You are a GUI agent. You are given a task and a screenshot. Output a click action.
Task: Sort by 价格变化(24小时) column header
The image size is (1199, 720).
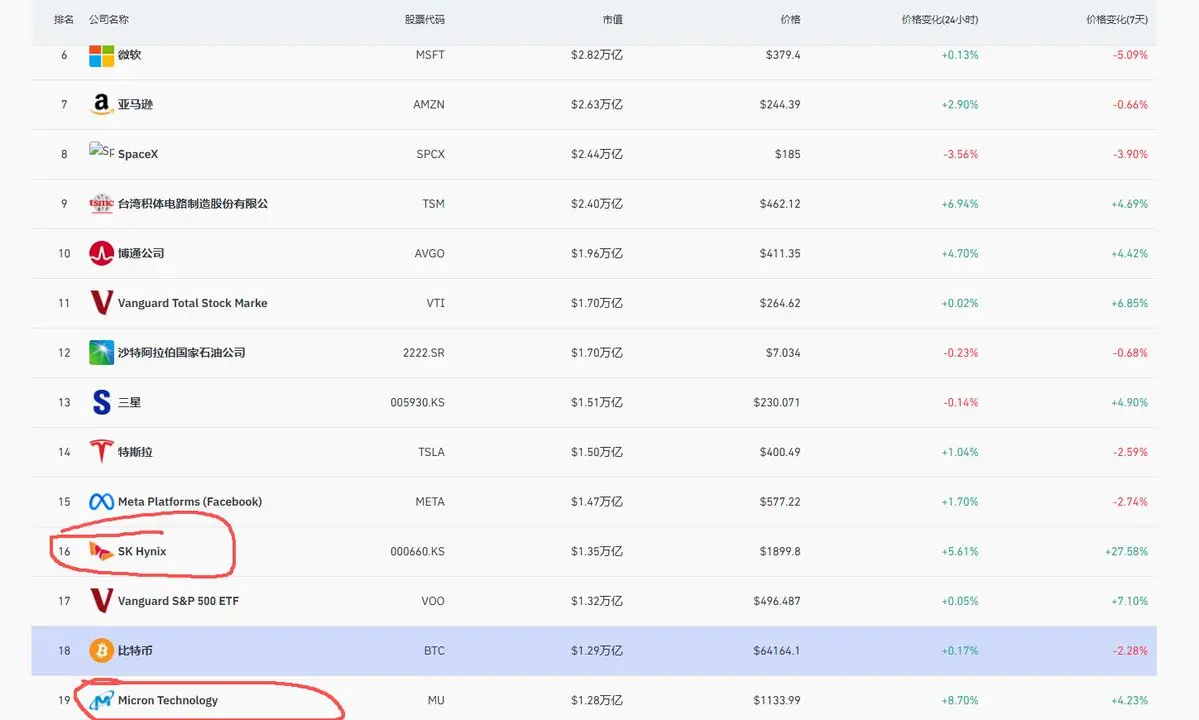coord(940,19)
